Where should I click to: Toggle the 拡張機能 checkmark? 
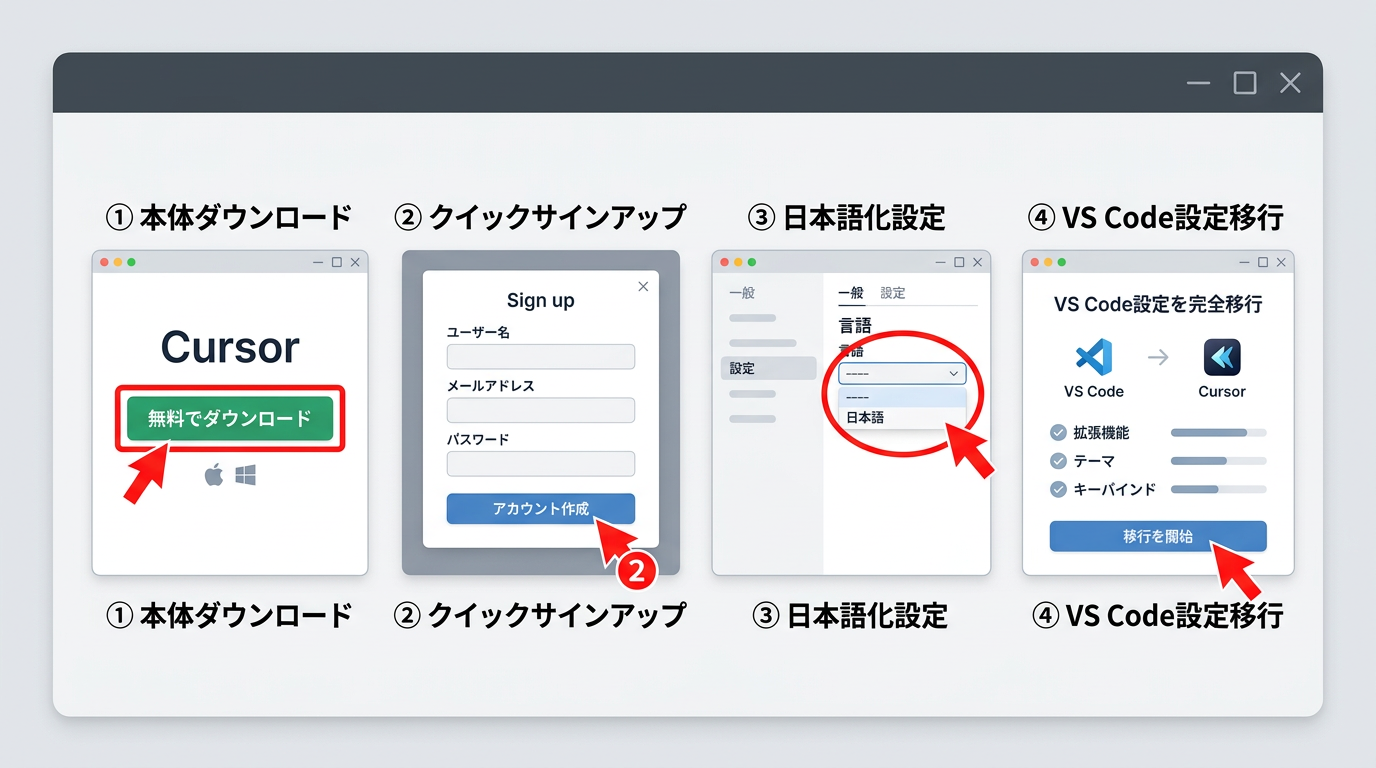point(1059,432)
